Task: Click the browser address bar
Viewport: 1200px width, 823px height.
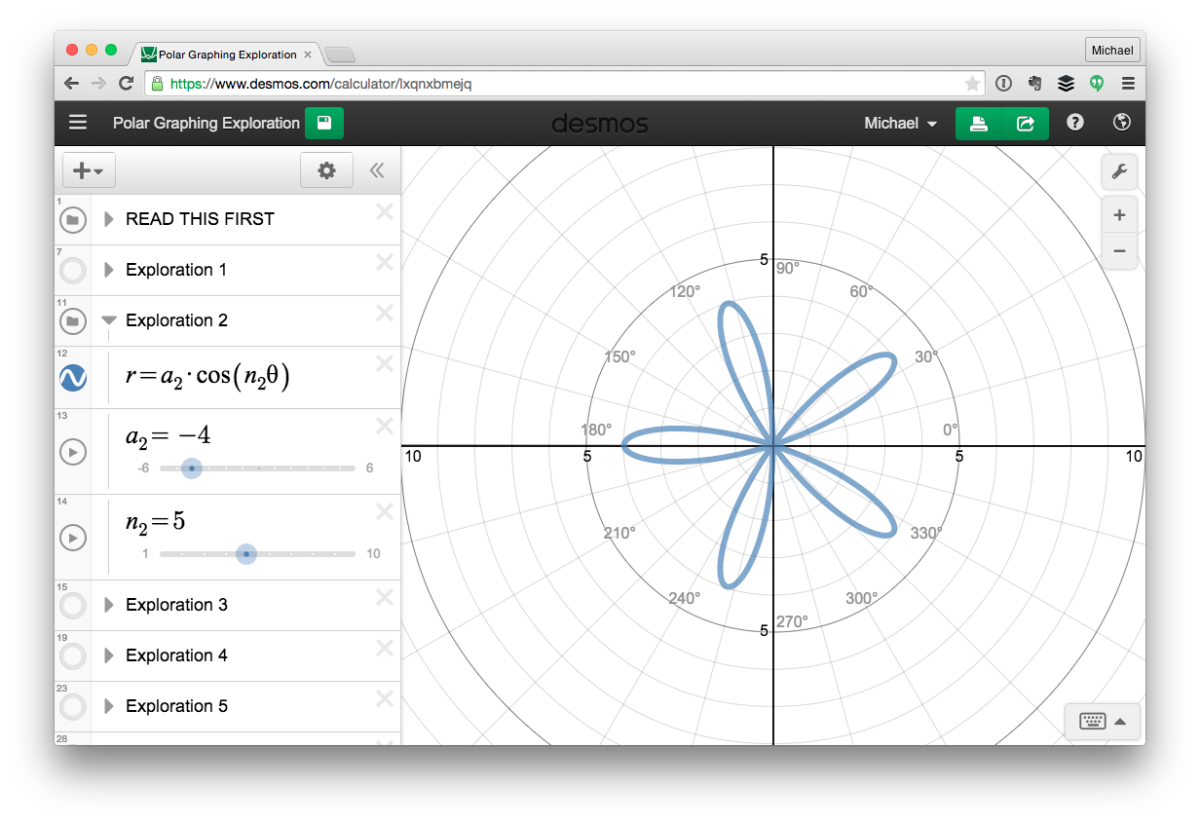Action: click(x=400, y=84)
